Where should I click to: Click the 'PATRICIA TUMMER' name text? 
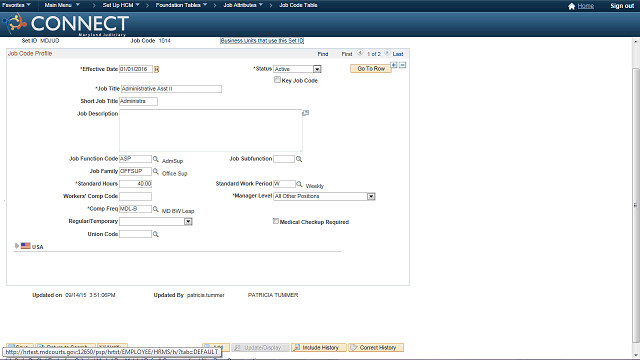273,295
